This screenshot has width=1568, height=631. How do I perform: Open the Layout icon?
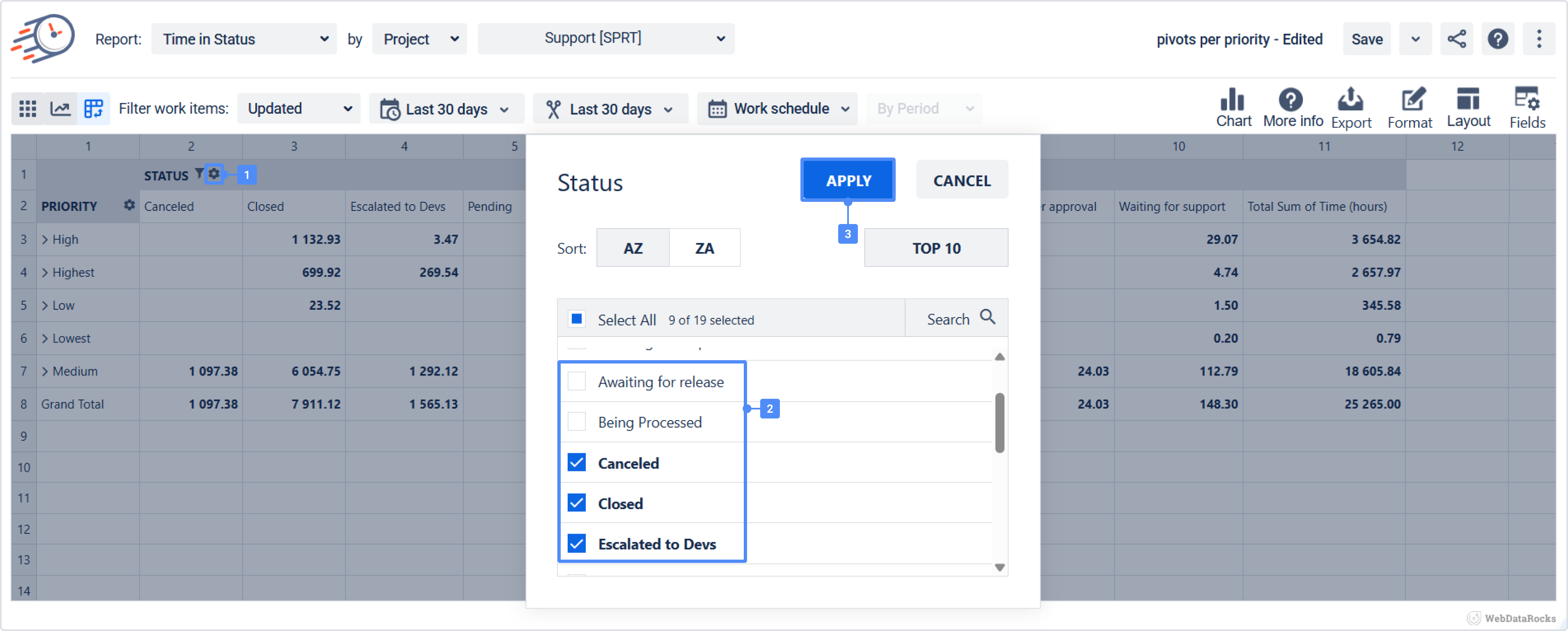click(x=1468, y=99)
